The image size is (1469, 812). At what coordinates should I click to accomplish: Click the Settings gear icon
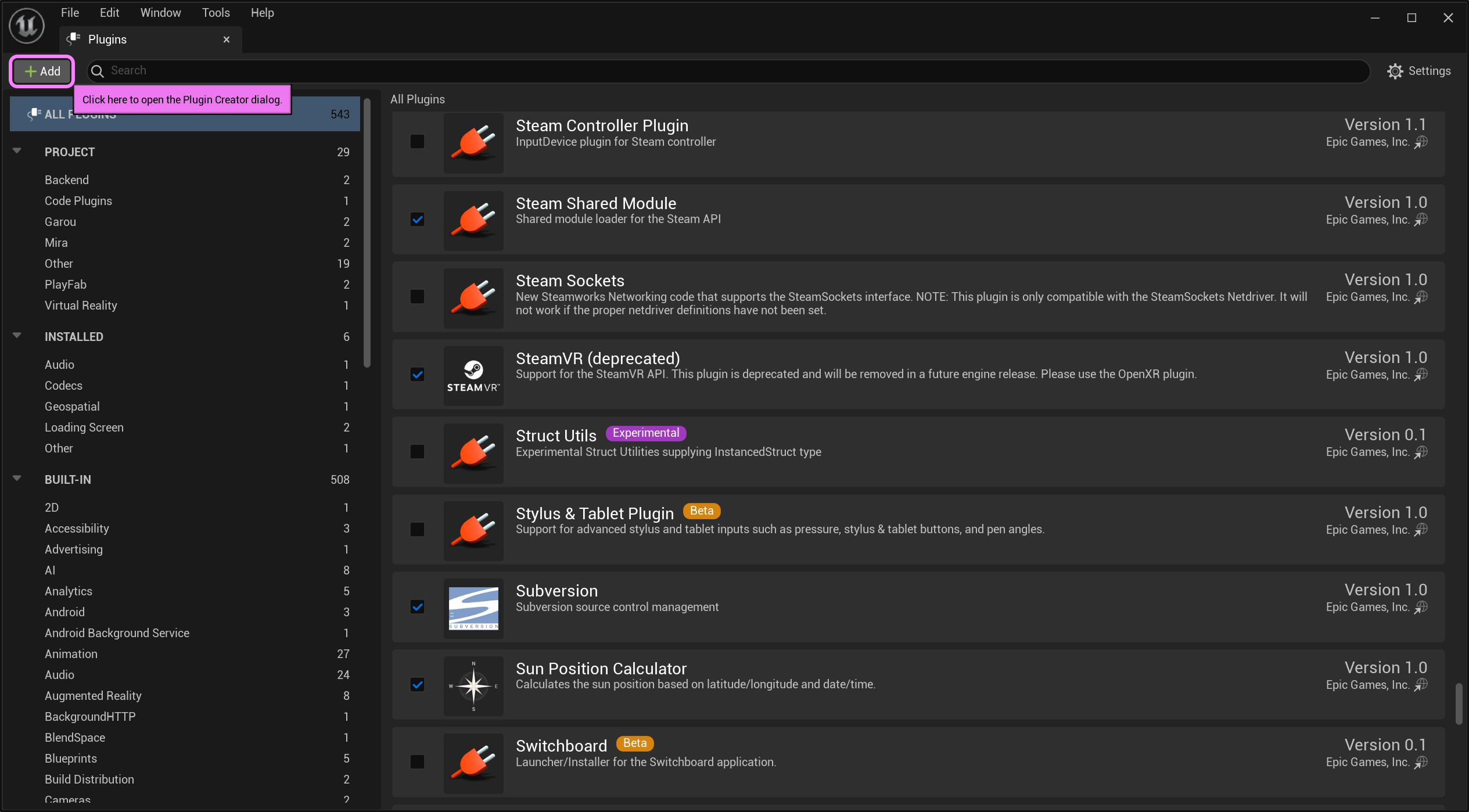pos(1395,71)
